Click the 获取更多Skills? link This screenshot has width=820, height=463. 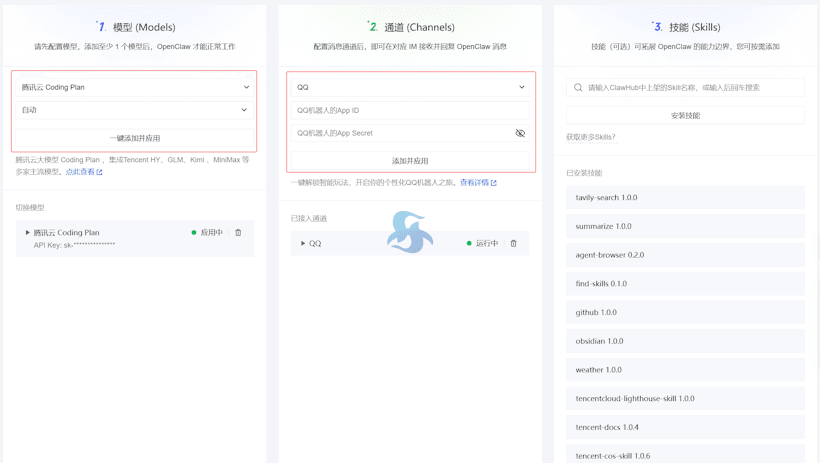(591, 137)
